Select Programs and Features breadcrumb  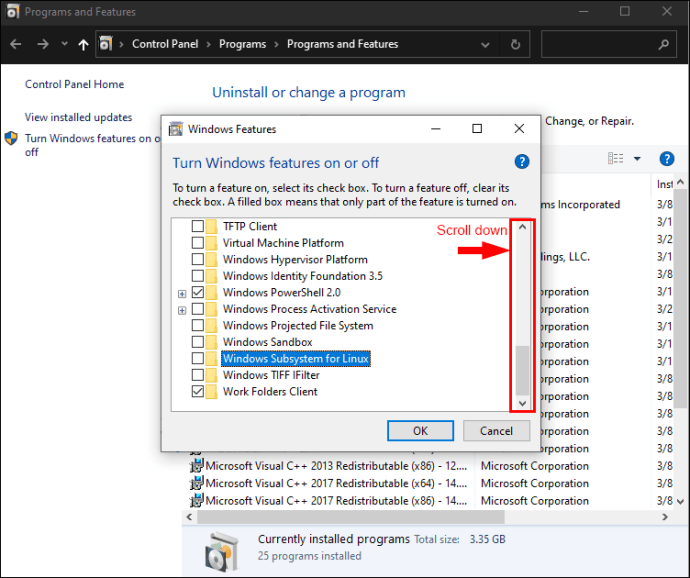(x=342, y=44)
